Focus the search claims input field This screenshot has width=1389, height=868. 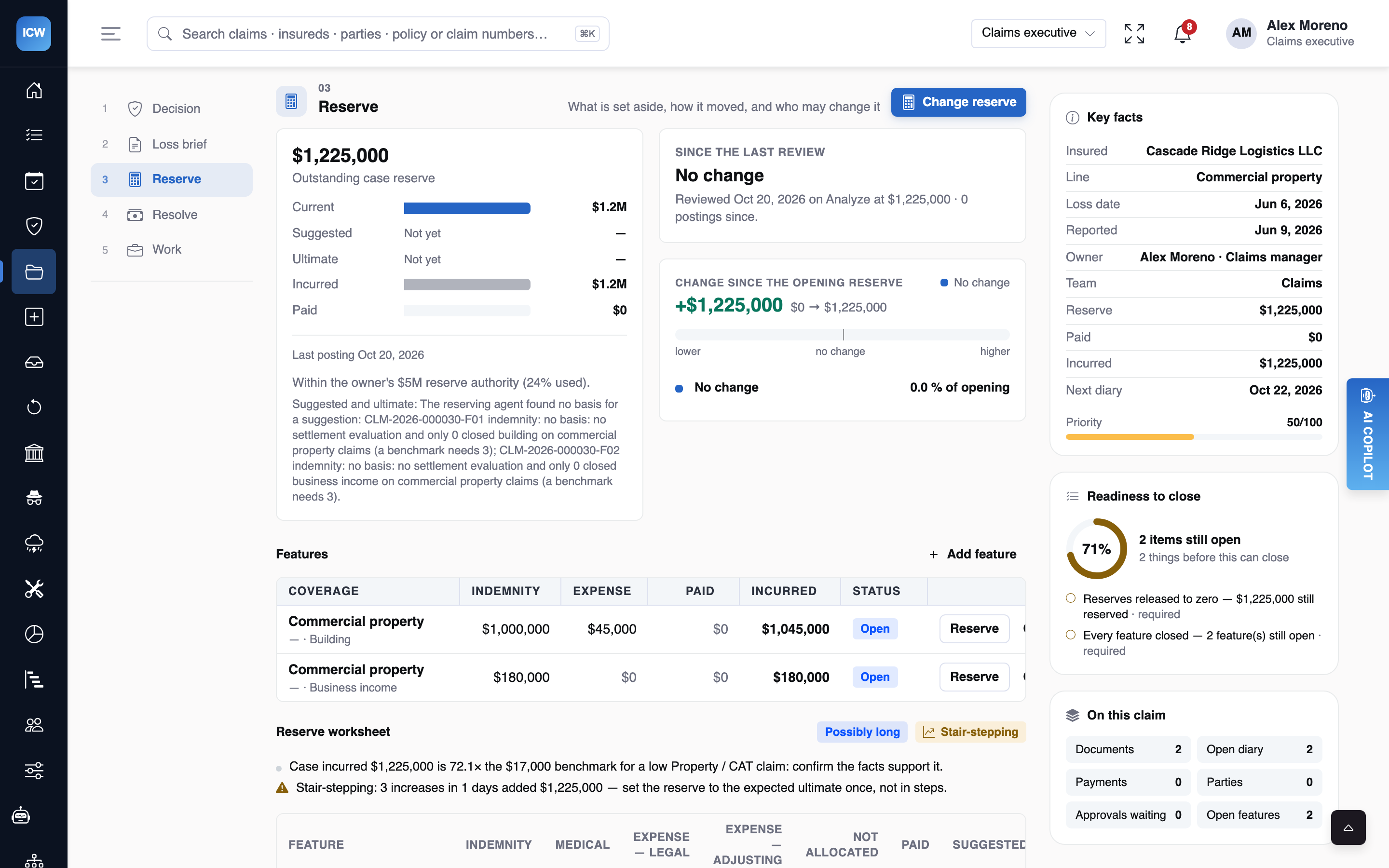[378, 34]
